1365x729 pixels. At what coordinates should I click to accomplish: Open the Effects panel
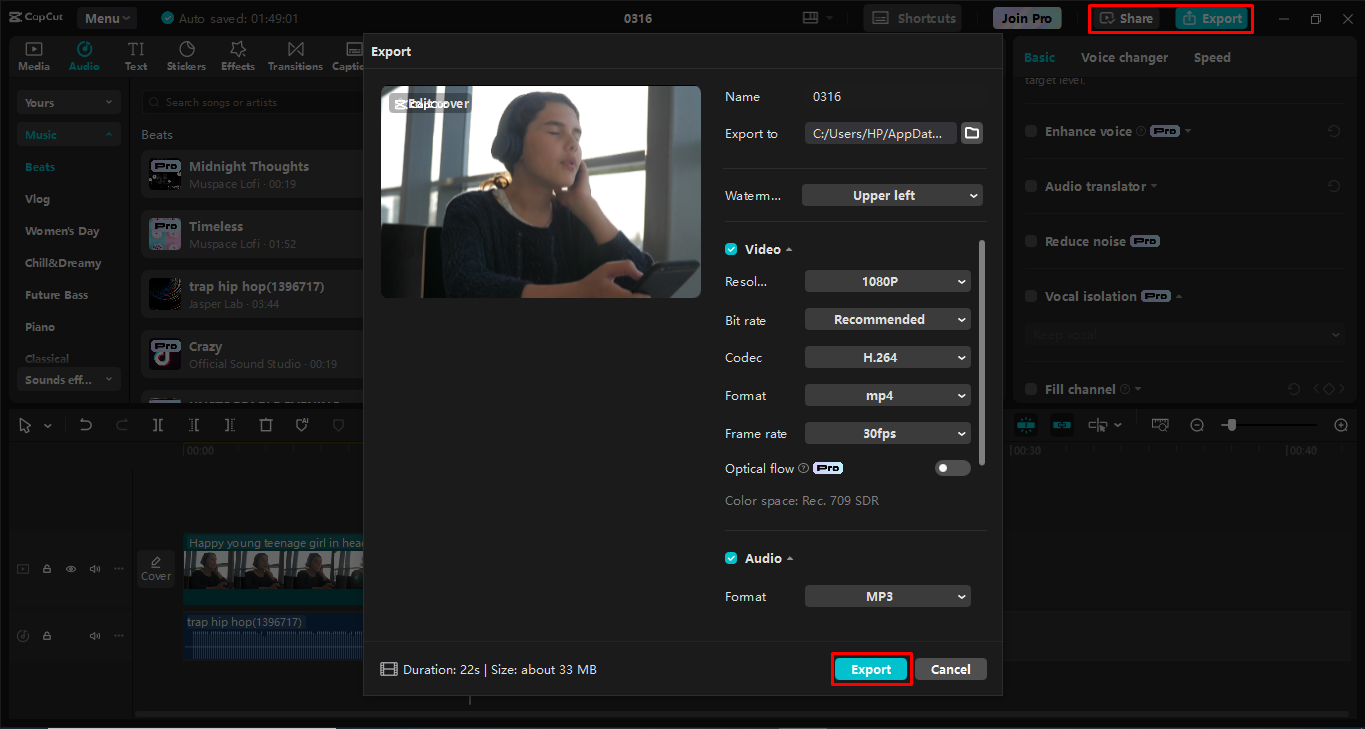237,55
